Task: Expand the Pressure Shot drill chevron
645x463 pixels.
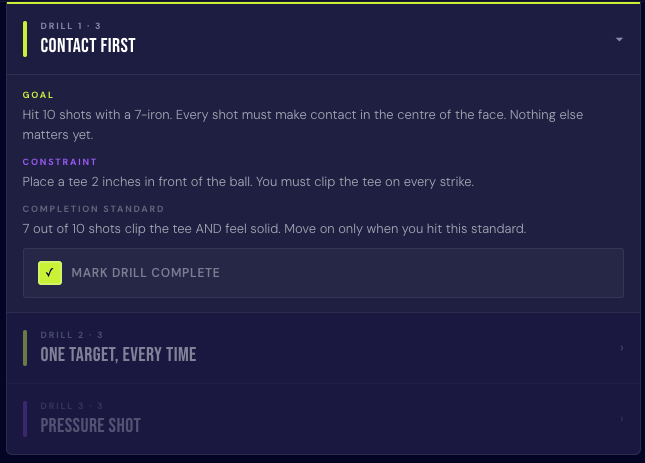Action: click(x=621, y=419)
